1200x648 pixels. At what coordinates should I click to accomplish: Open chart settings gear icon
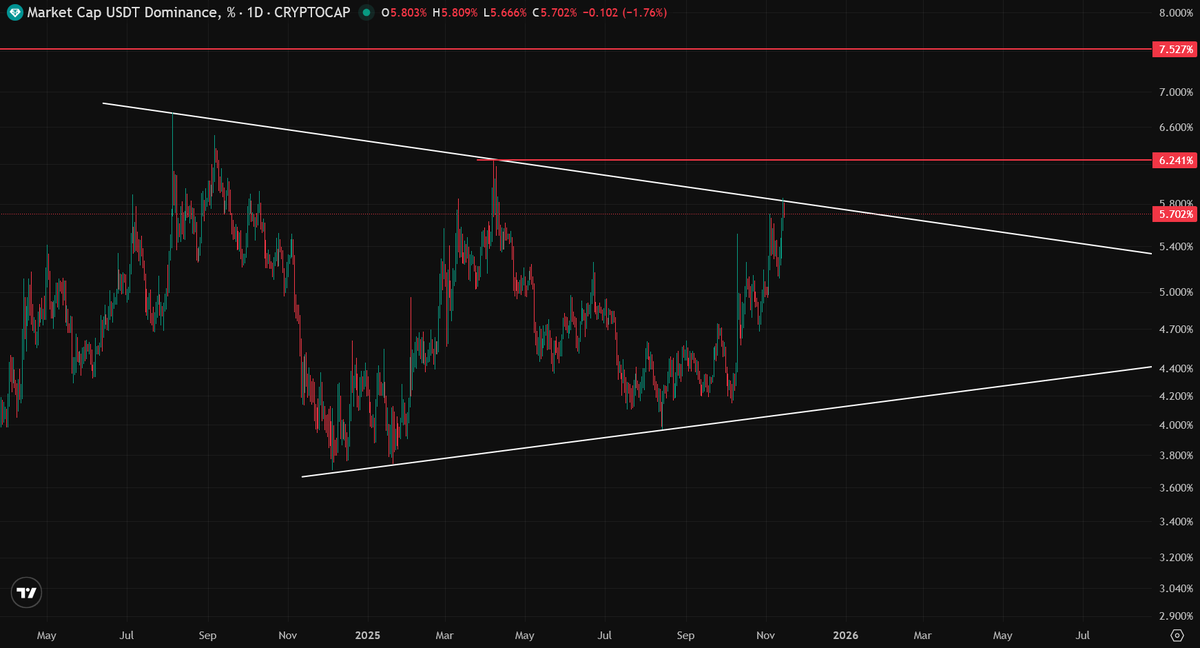(x=1177, y=635)
